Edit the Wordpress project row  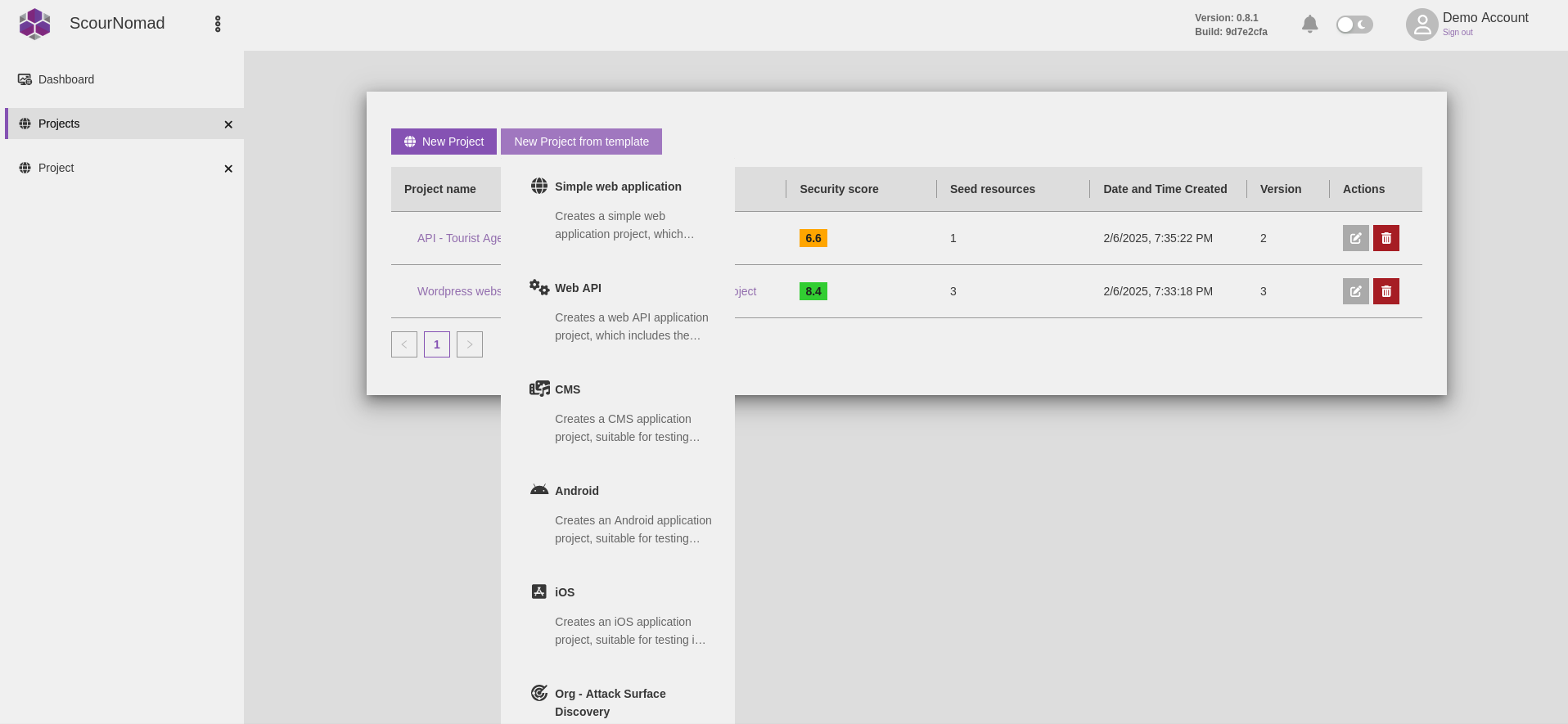[1356, 291]
